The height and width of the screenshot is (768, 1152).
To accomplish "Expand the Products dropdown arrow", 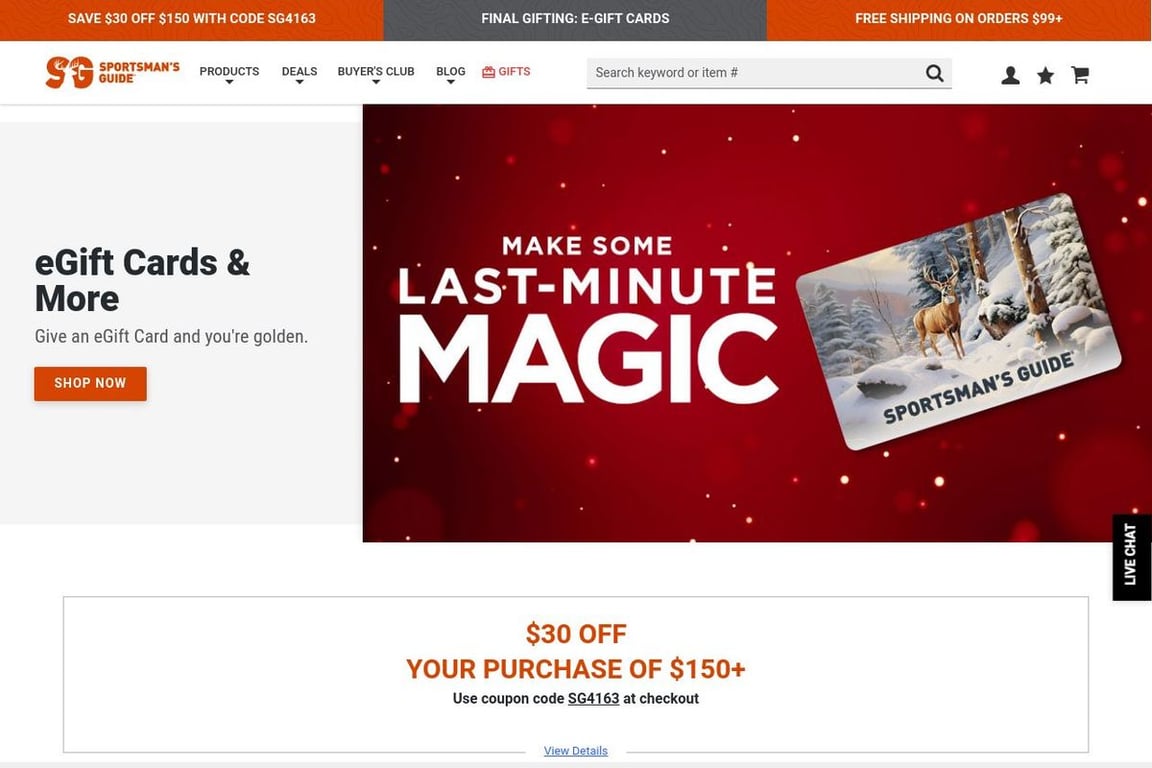I will (x=229, y=82).
